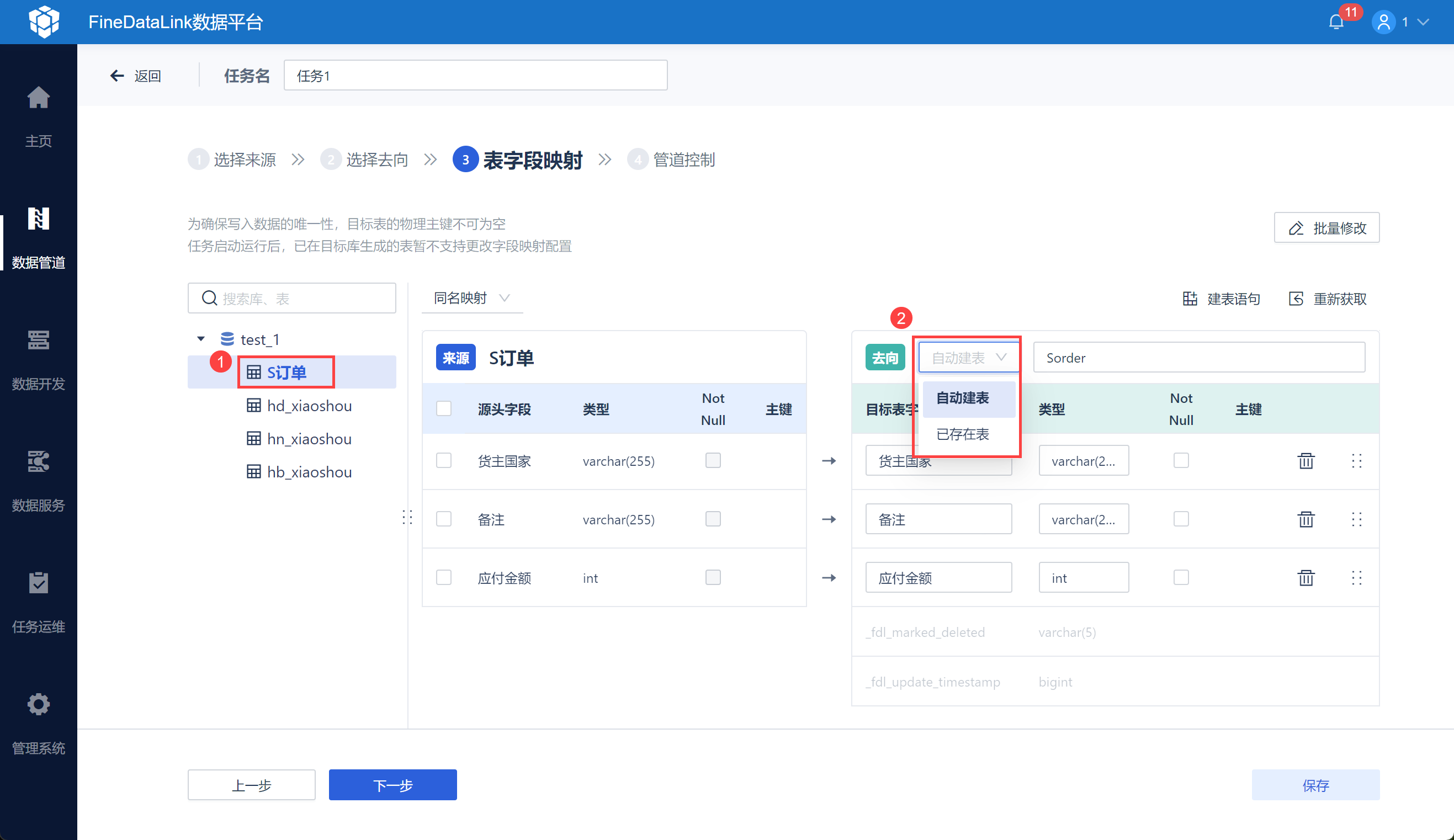Open the notification bell icon

[x=1336, y=22]
